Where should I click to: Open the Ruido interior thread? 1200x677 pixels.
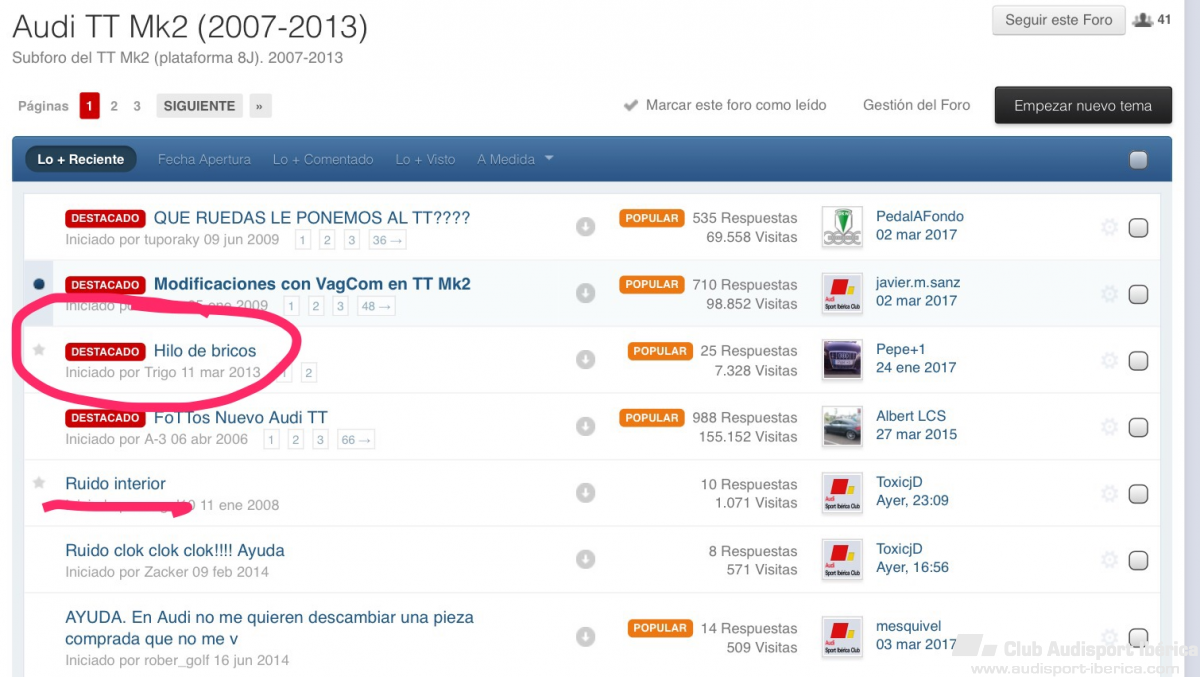pos(116,484)
